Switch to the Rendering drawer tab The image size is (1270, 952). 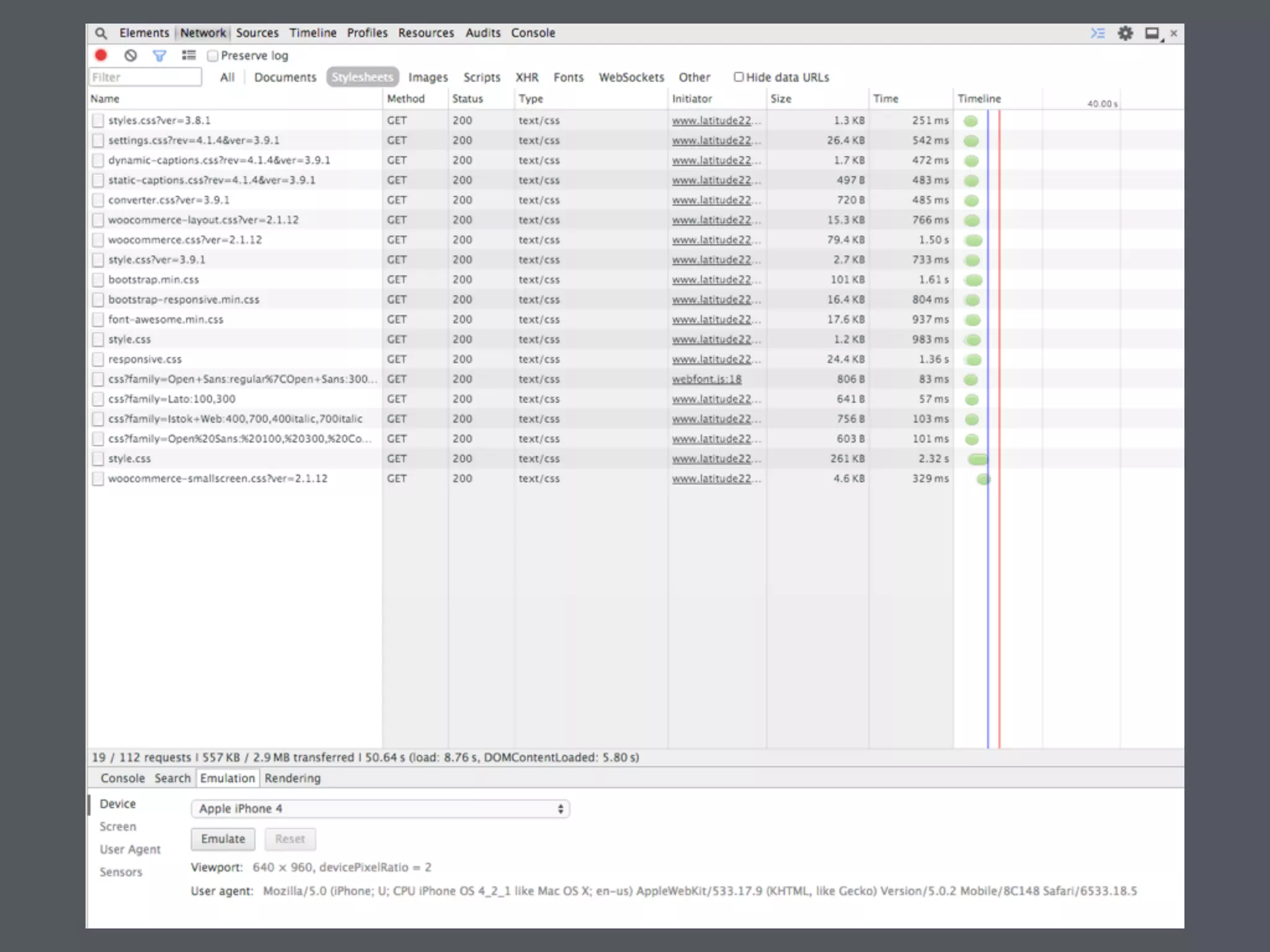pos(292,778)
